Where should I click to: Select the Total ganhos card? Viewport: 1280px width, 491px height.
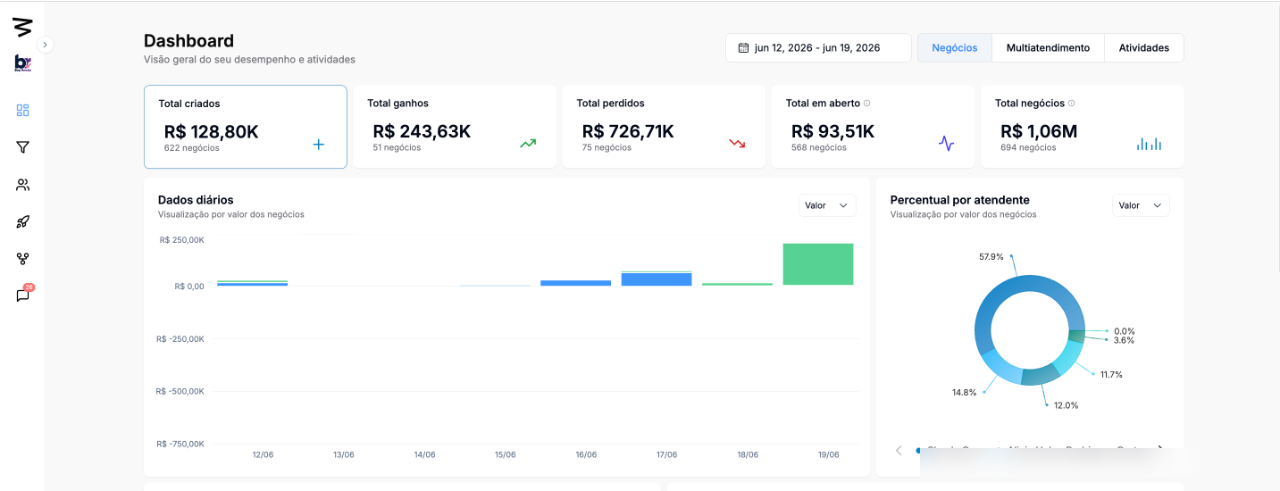pos(455,126)
